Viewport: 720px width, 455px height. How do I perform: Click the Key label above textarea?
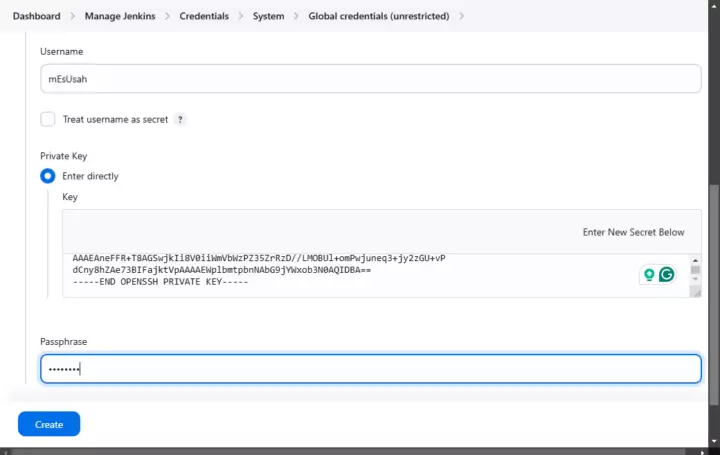pos(70,197)
